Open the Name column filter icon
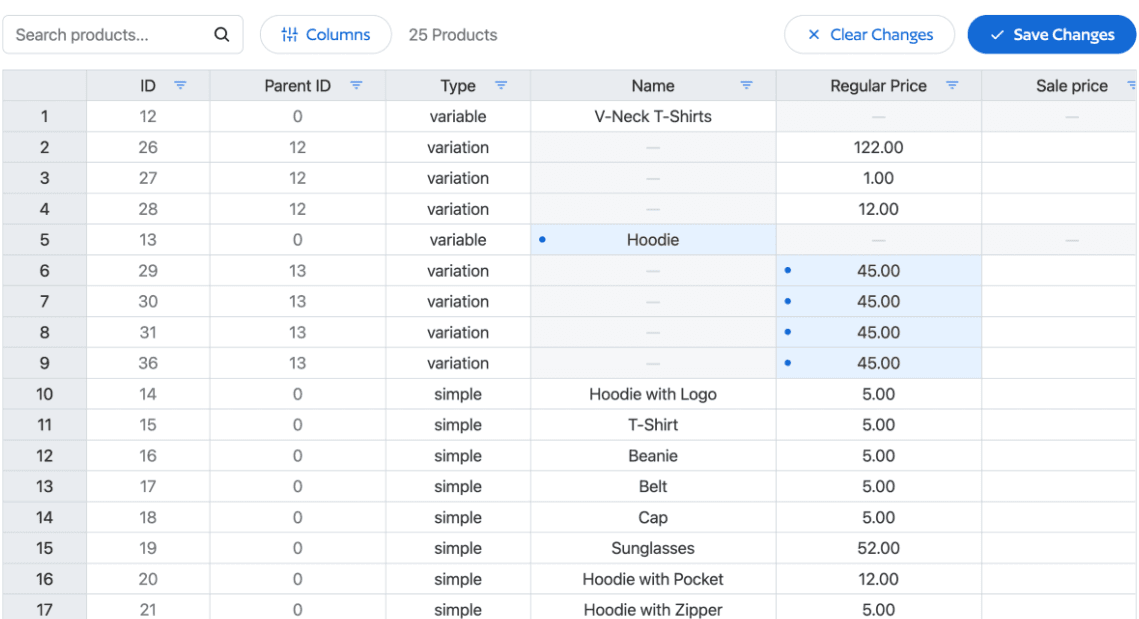1139x619 pixels. click(746, 86)
